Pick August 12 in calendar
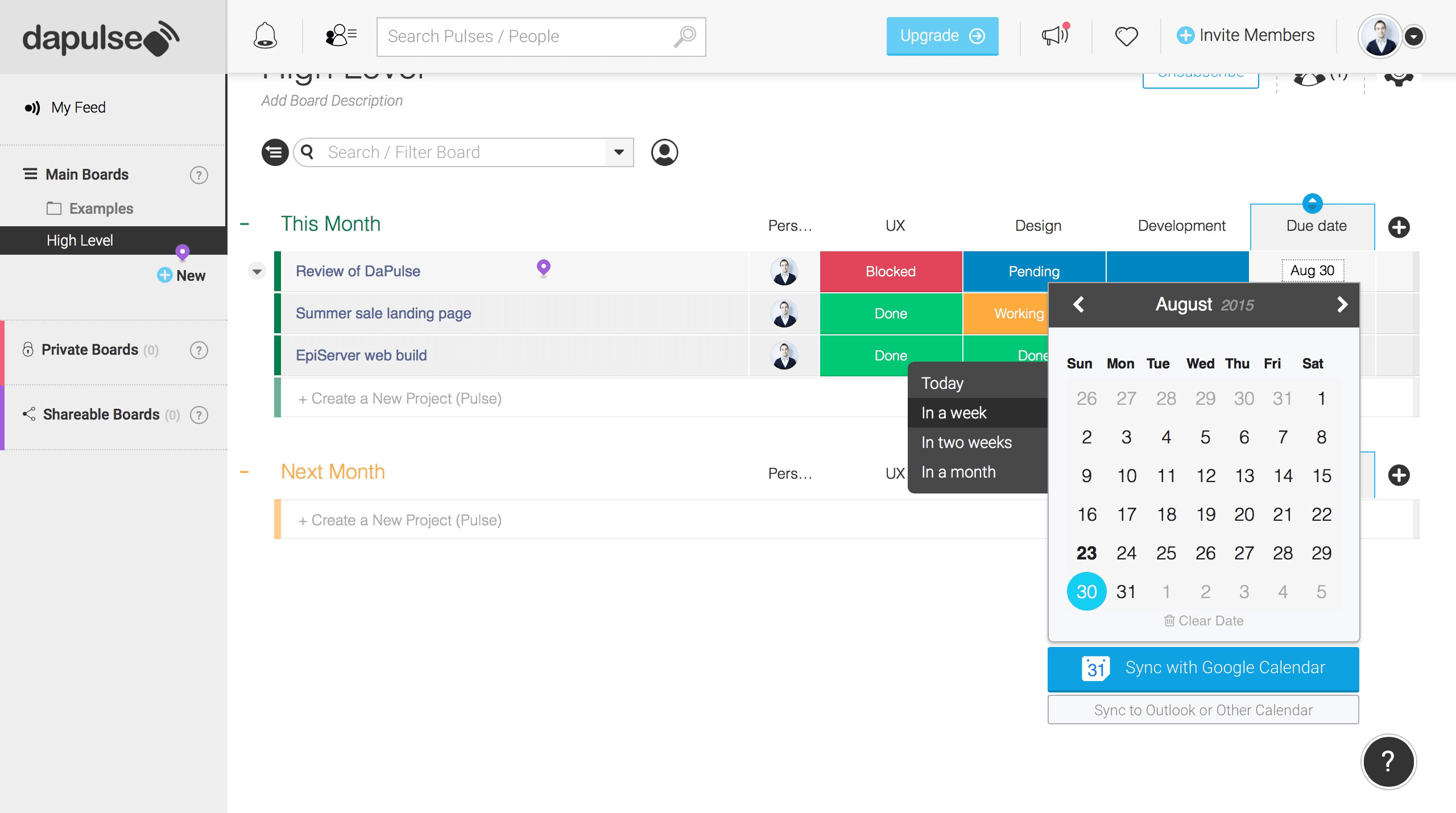This screenshot has height=813, width=1456. click(x=1206, y=475)
